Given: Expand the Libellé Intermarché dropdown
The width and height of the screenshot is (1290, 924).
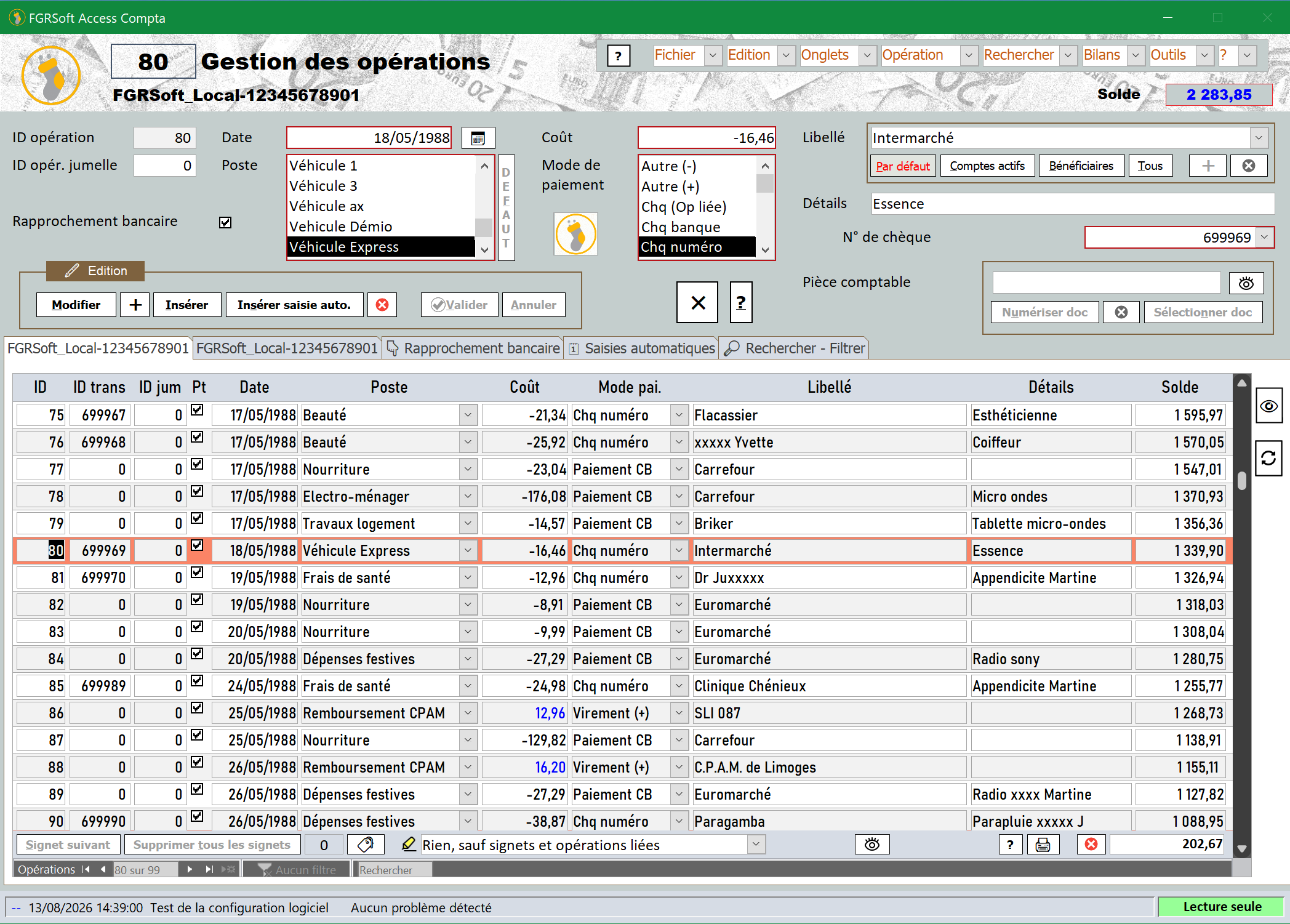Looking at the screenshot, I should 1259,138.
